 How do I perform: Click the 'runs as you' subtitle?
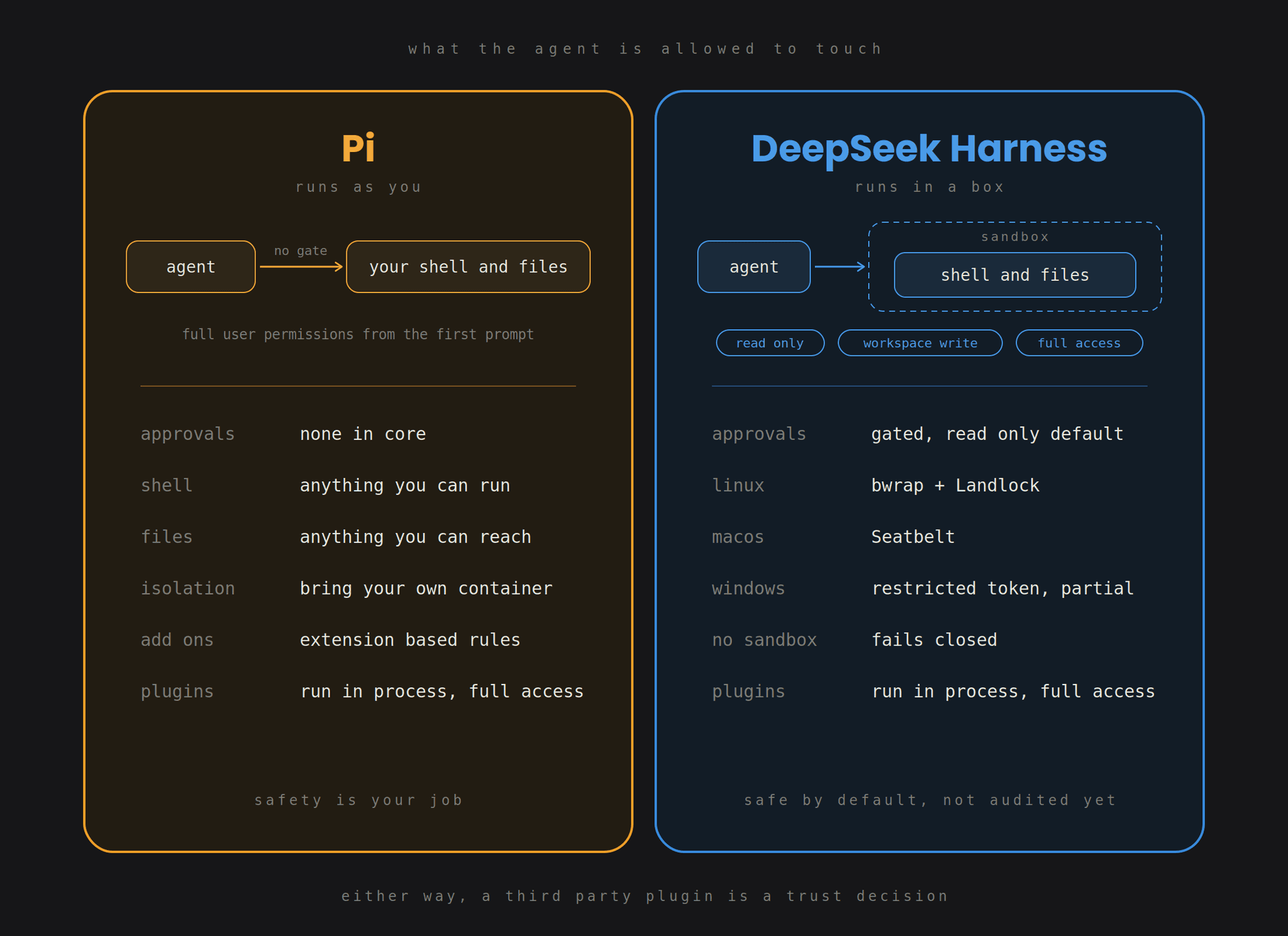(x=358, y=187)
